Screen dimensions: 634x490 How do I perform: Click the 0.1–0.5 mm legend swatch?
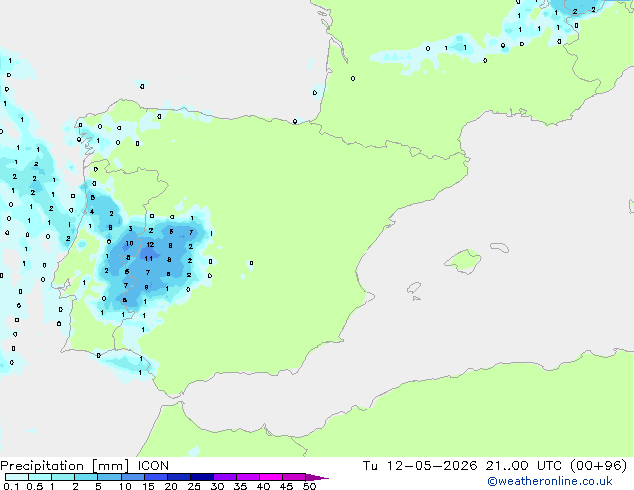point(17,477)
